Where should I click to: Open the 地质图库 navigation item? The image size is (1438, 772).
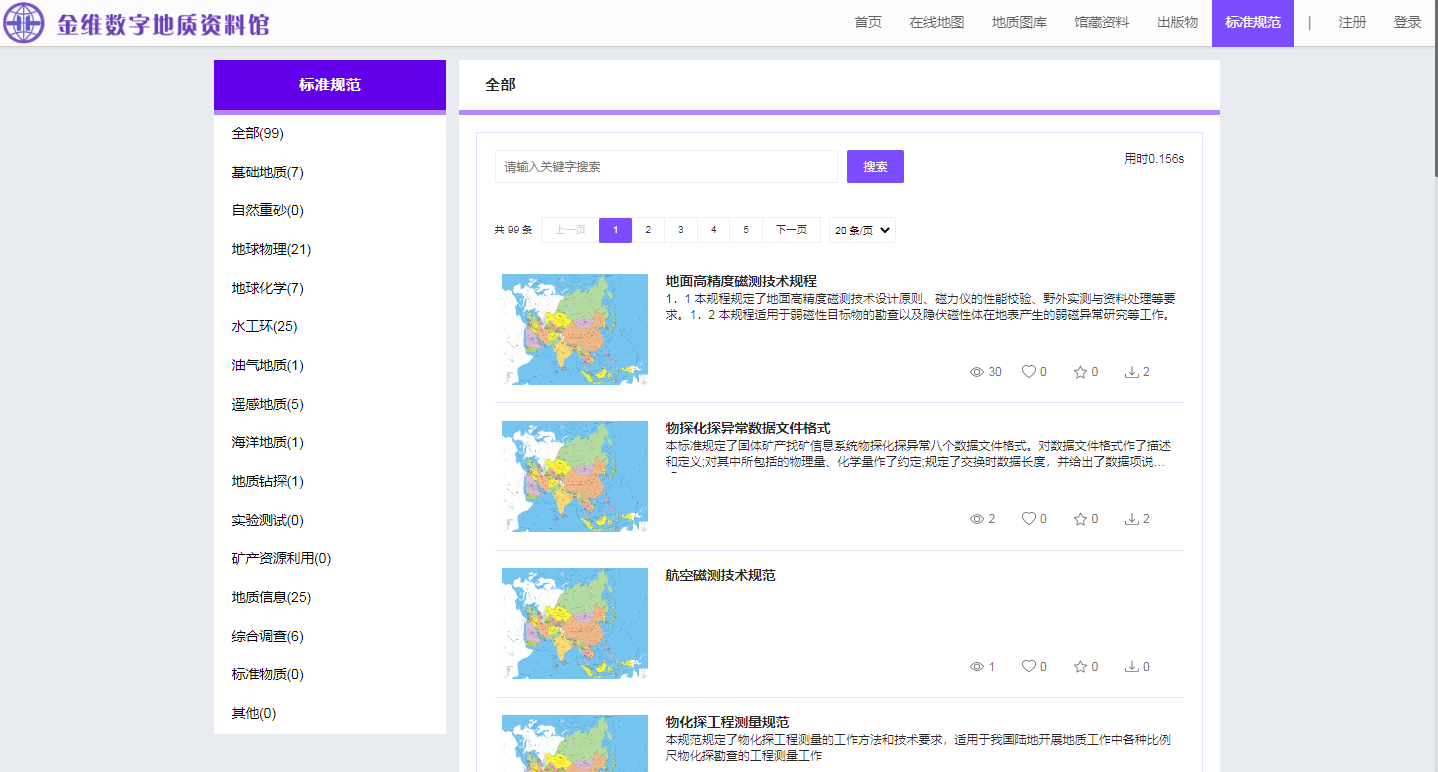pyautogui.click(x=1019, y=22)
